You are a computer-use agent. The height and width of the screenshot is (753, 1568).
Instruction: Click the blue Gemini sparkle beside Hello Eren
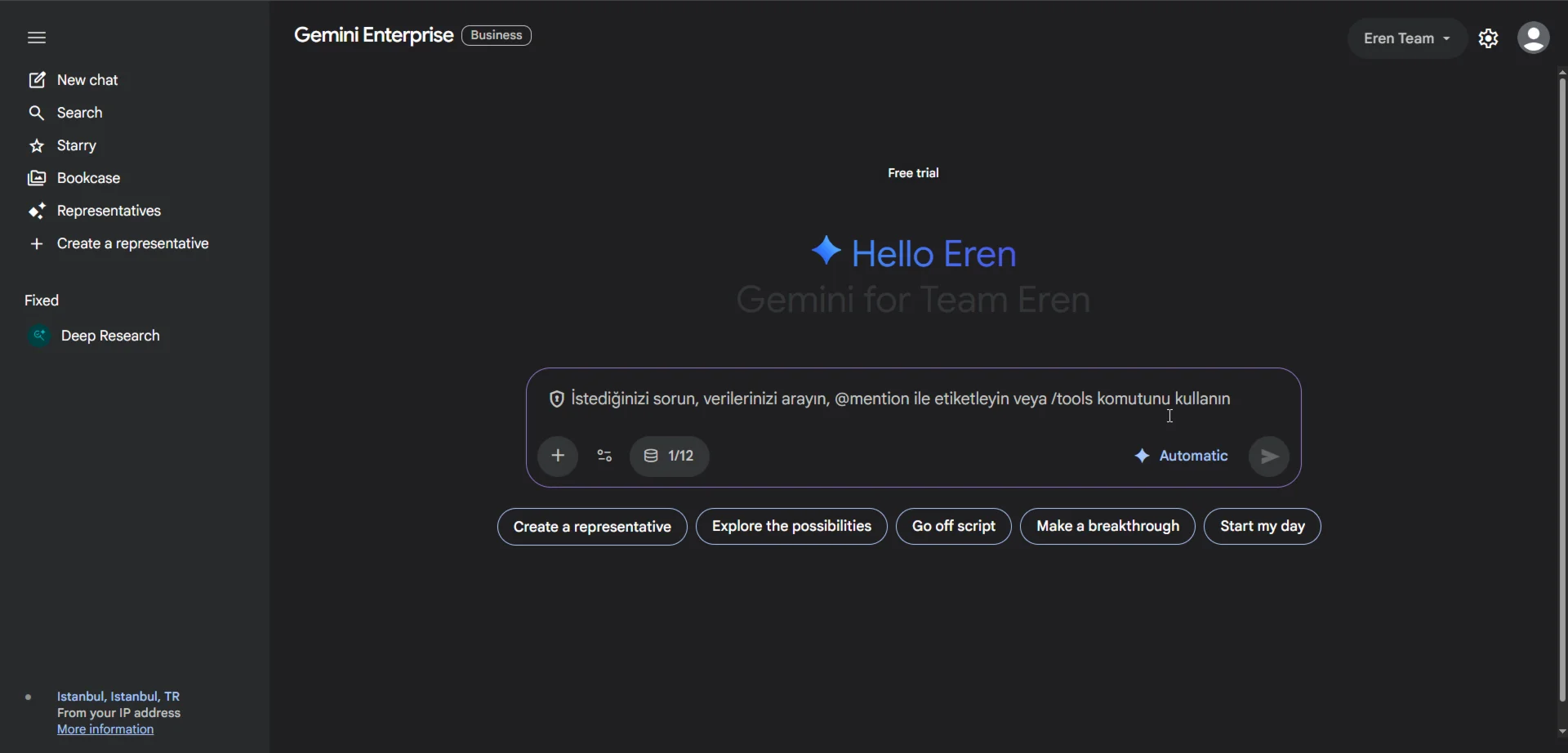826,252
